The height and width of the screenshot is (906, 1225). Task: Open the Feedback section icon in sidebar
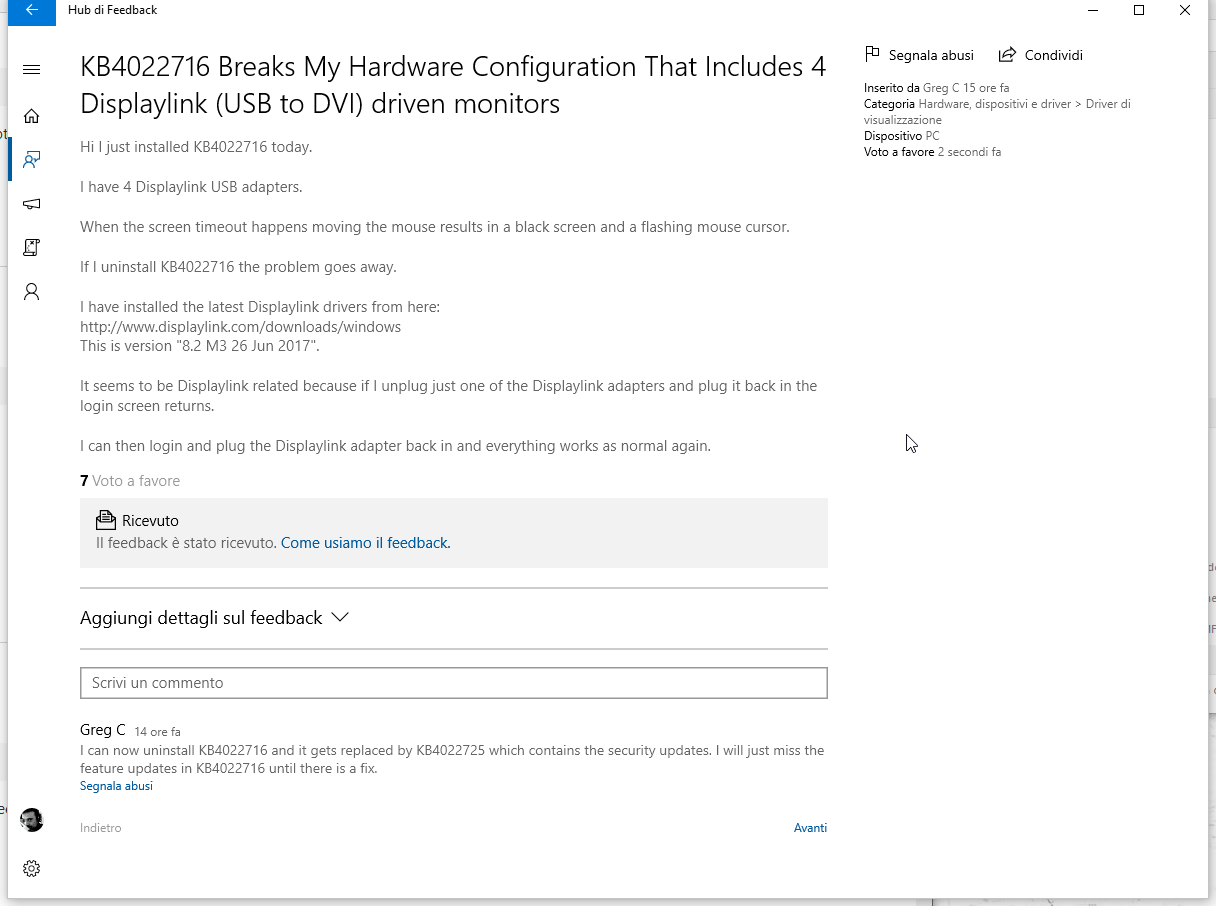click(x=32, y=160)
